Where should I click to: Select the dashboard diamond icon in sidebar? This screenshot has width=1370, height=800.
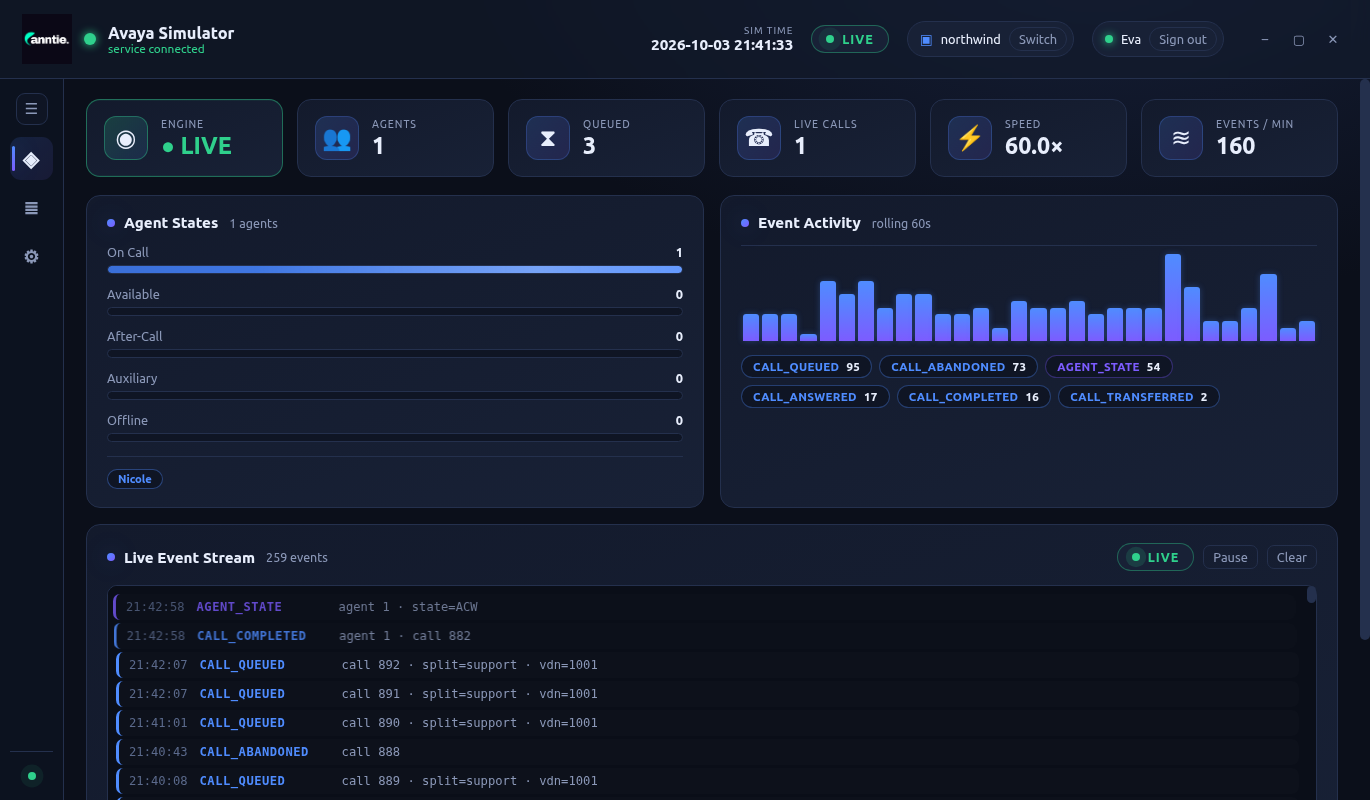click(x=31, y=159)
